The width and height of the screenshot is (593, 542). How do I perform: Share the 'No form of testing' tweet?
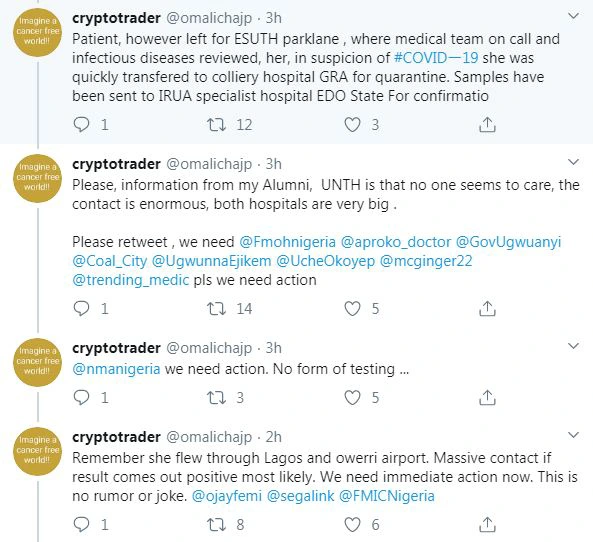pyautogui.click(x=487, y=398)
